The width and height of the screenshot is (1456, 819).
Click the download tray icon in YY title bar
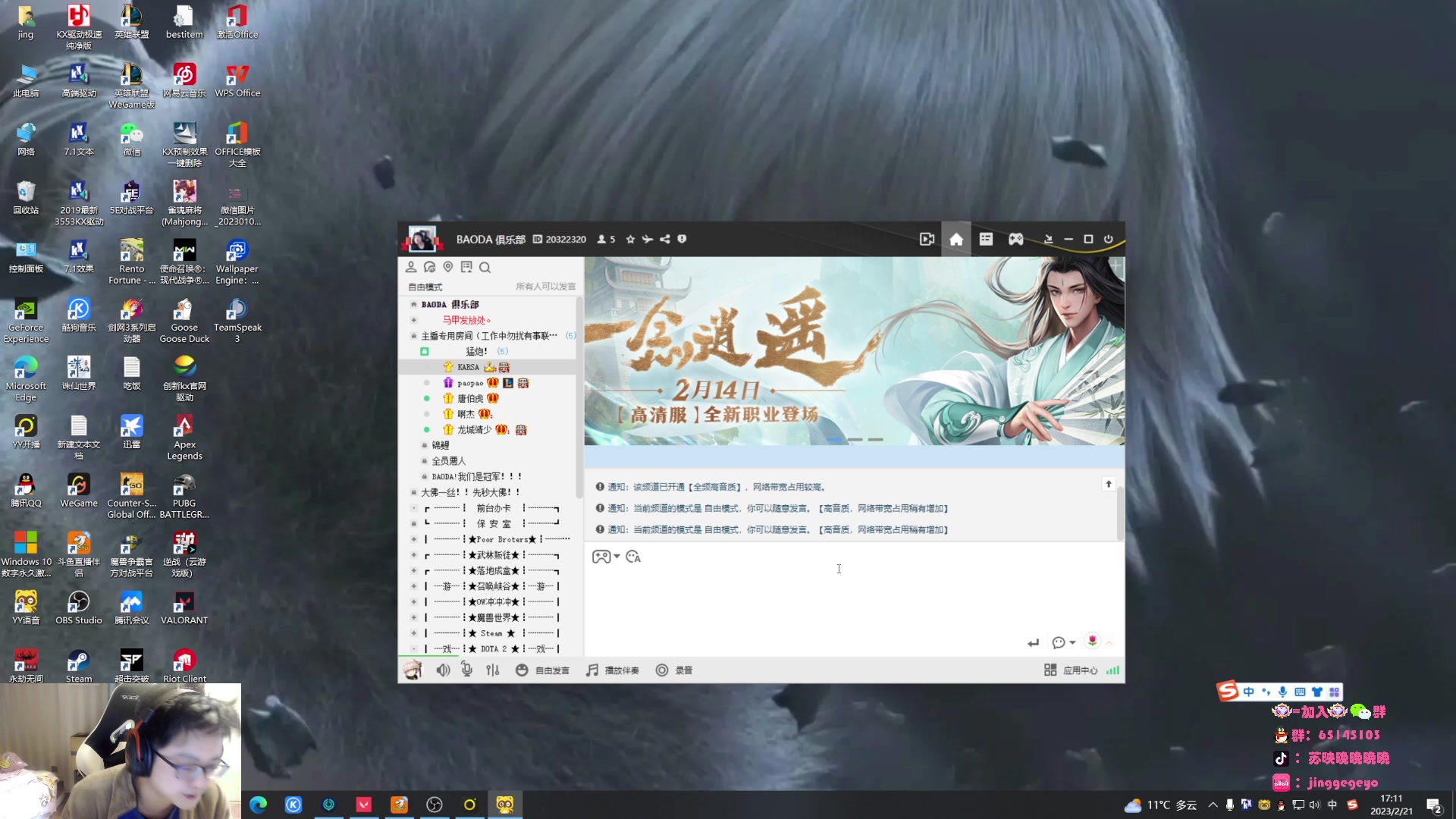1048,239
